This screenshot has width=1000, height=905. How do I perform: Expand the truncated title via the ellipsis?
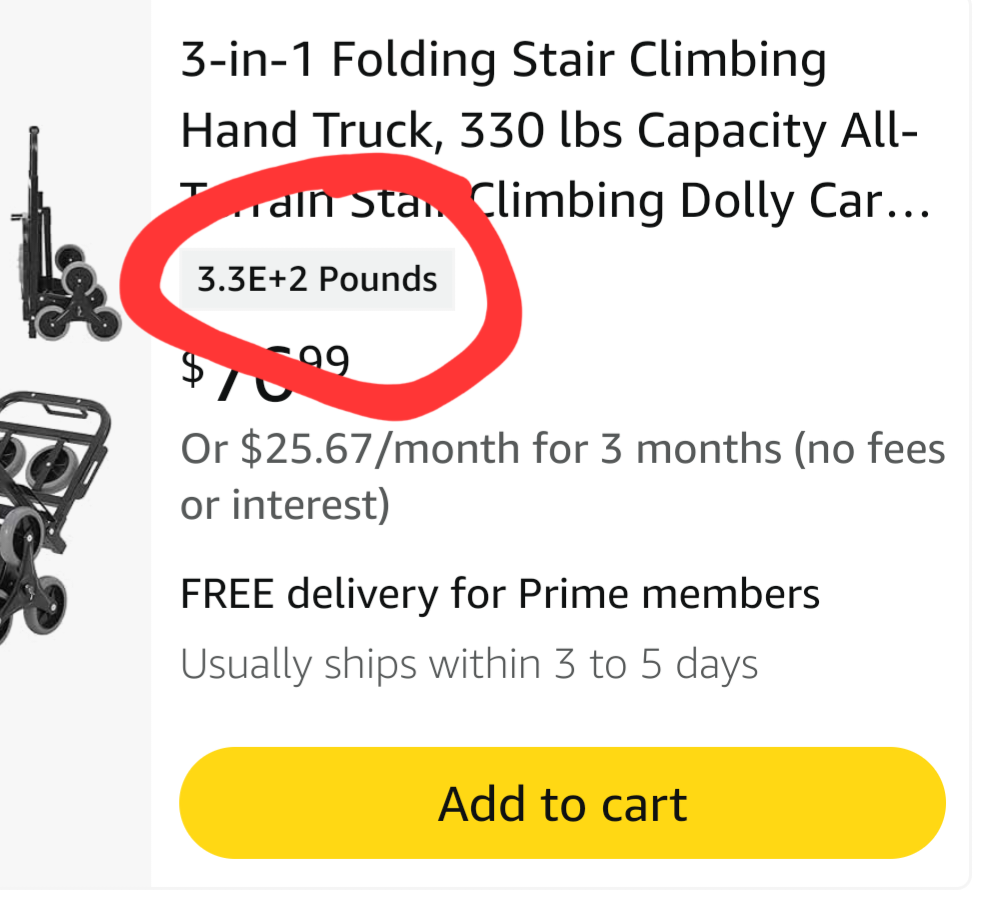(910, 203)
